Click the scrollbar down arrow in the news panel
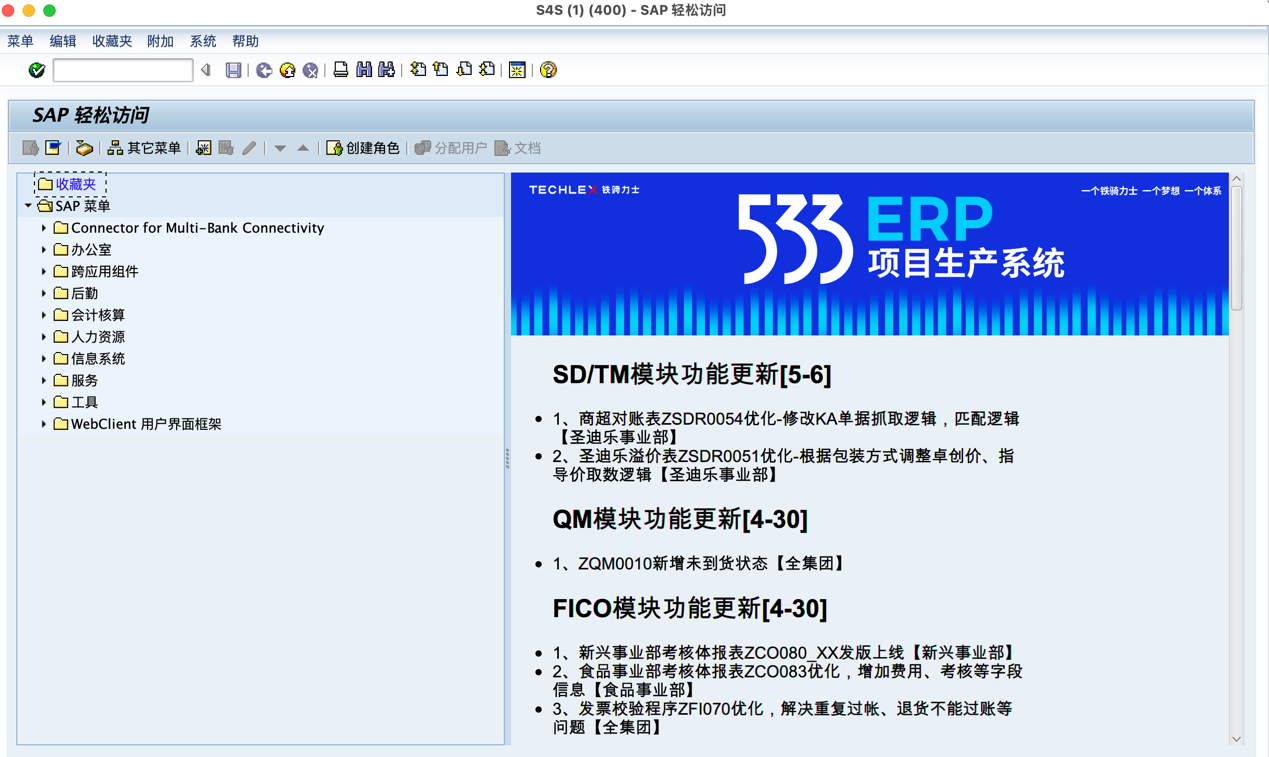This screenshot has height=757, width=1269. pyautogui.click(x=1237, y=739)
